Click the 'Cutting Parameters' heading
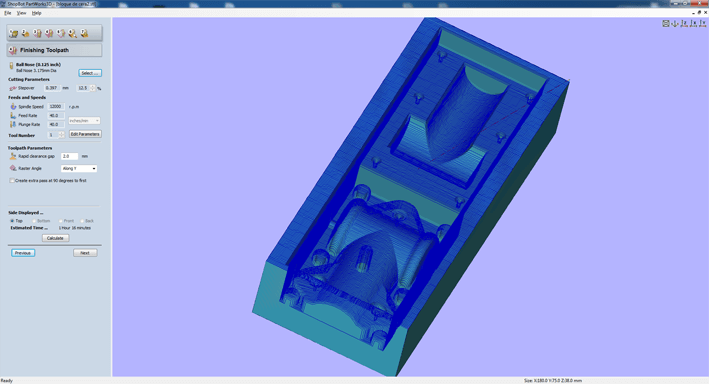This screenshot has width=709, height=384. 29,79
